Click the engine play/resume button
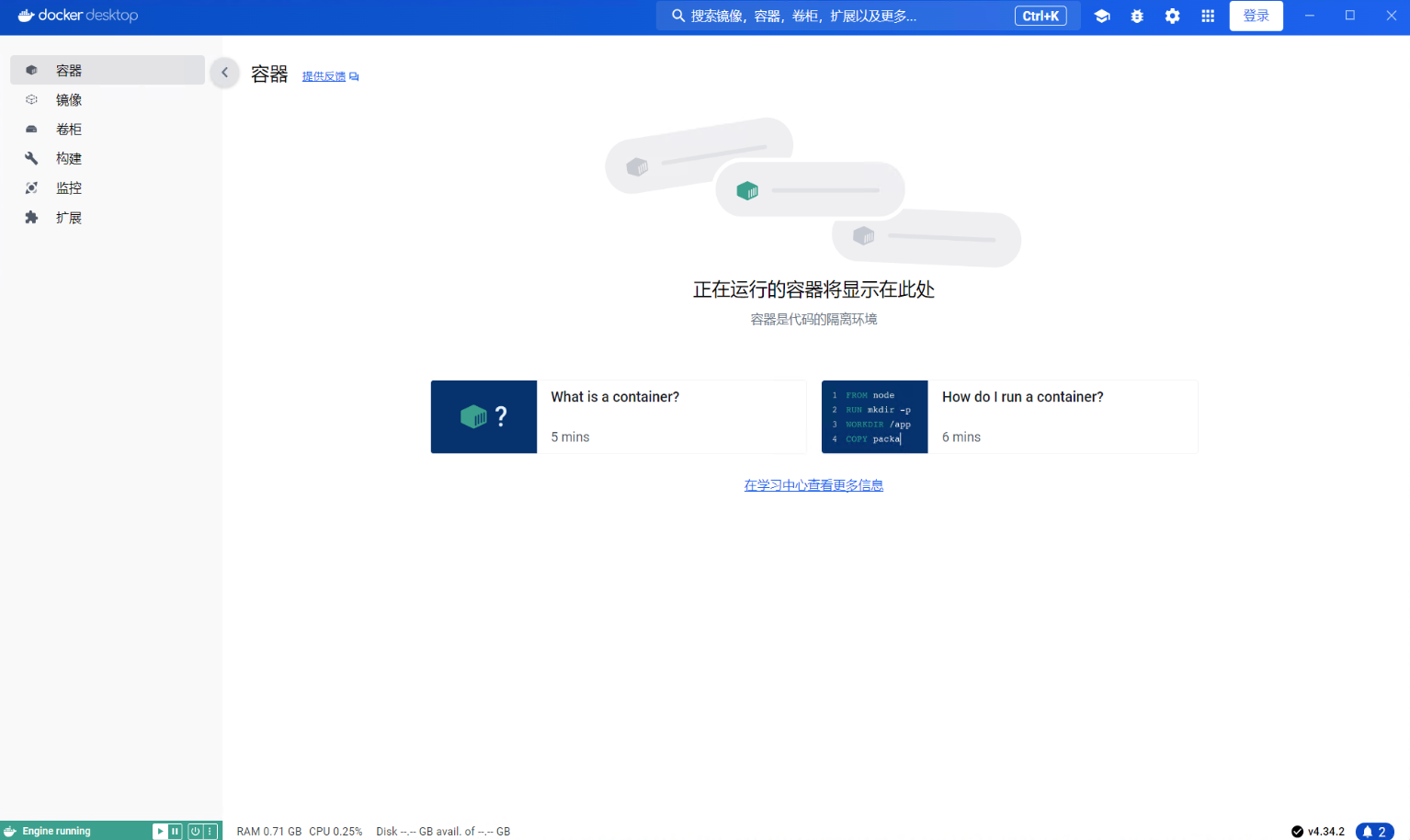Viewport: 1410px width, 840px height. [159, 831]
